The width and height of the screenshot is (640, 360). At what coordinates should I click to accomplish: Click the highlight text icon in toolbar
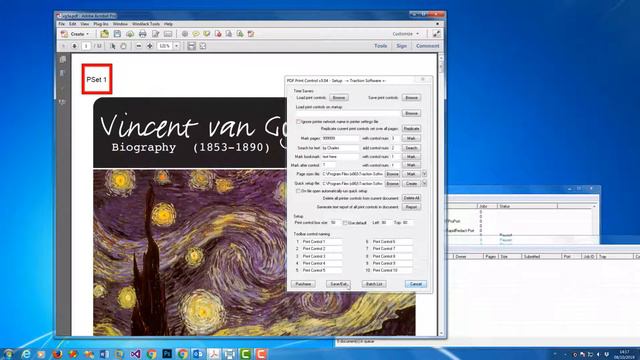[207, 34]
